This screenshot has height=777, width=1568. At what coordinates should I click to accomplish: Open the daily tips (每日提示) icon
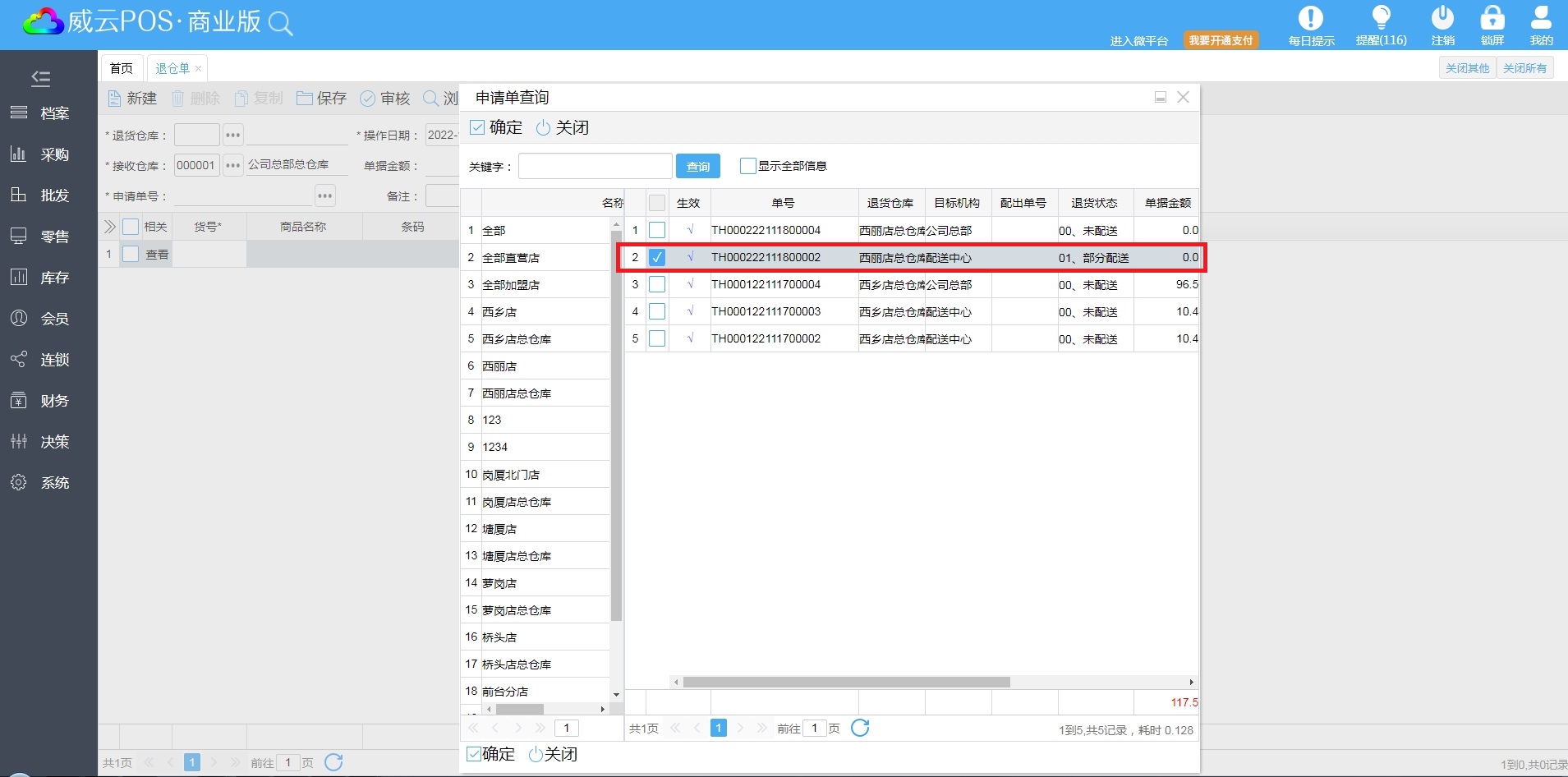click(x=1310, y=19)
